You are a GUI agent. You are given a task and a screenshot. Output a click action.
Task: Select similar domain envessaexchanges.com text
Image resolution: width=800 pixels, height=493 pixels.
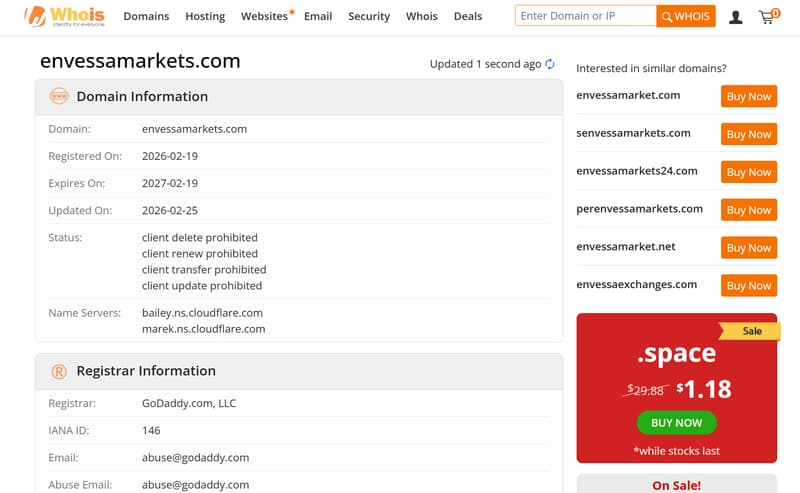pyautogui.click(x=636, y=284)
